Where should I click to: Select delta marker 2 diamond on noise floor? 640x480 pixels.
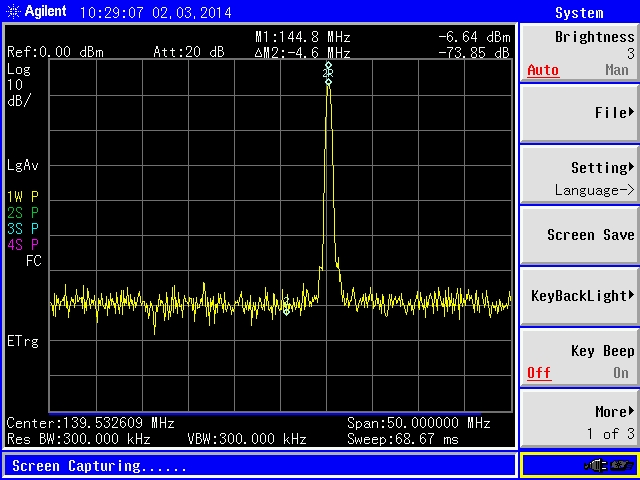(287, 309)
